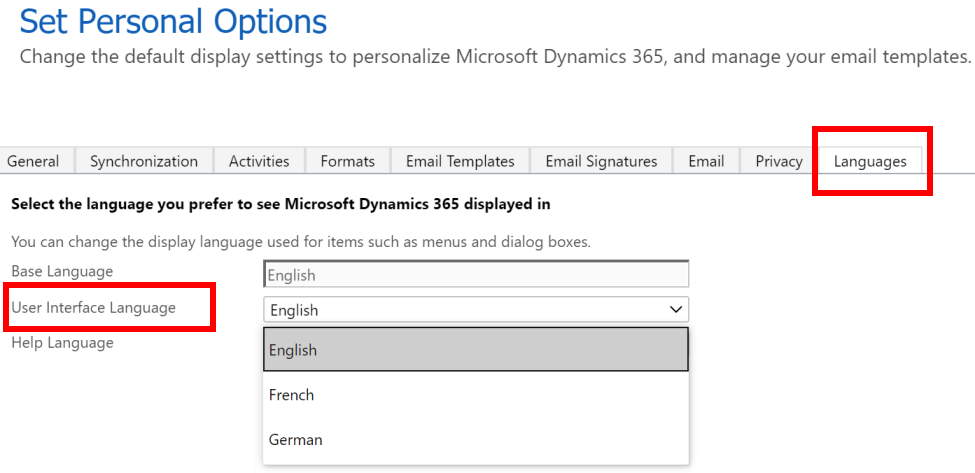Screen dimensions: 975x473
Task: Click the Set Personal Options heading
Action: 173,22
